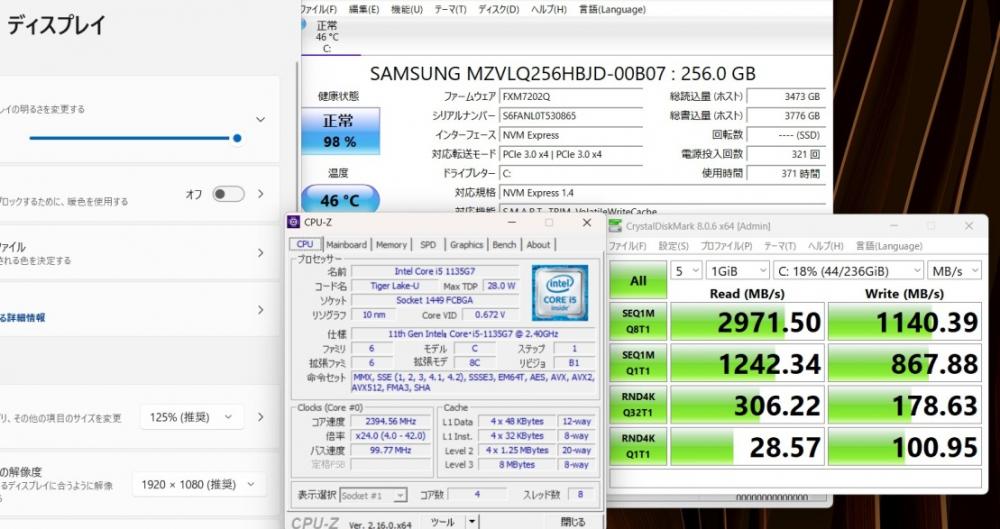Select the CPU tab in CPU-Z
Screen dimensions: 1000x529
tap(305, 244)
